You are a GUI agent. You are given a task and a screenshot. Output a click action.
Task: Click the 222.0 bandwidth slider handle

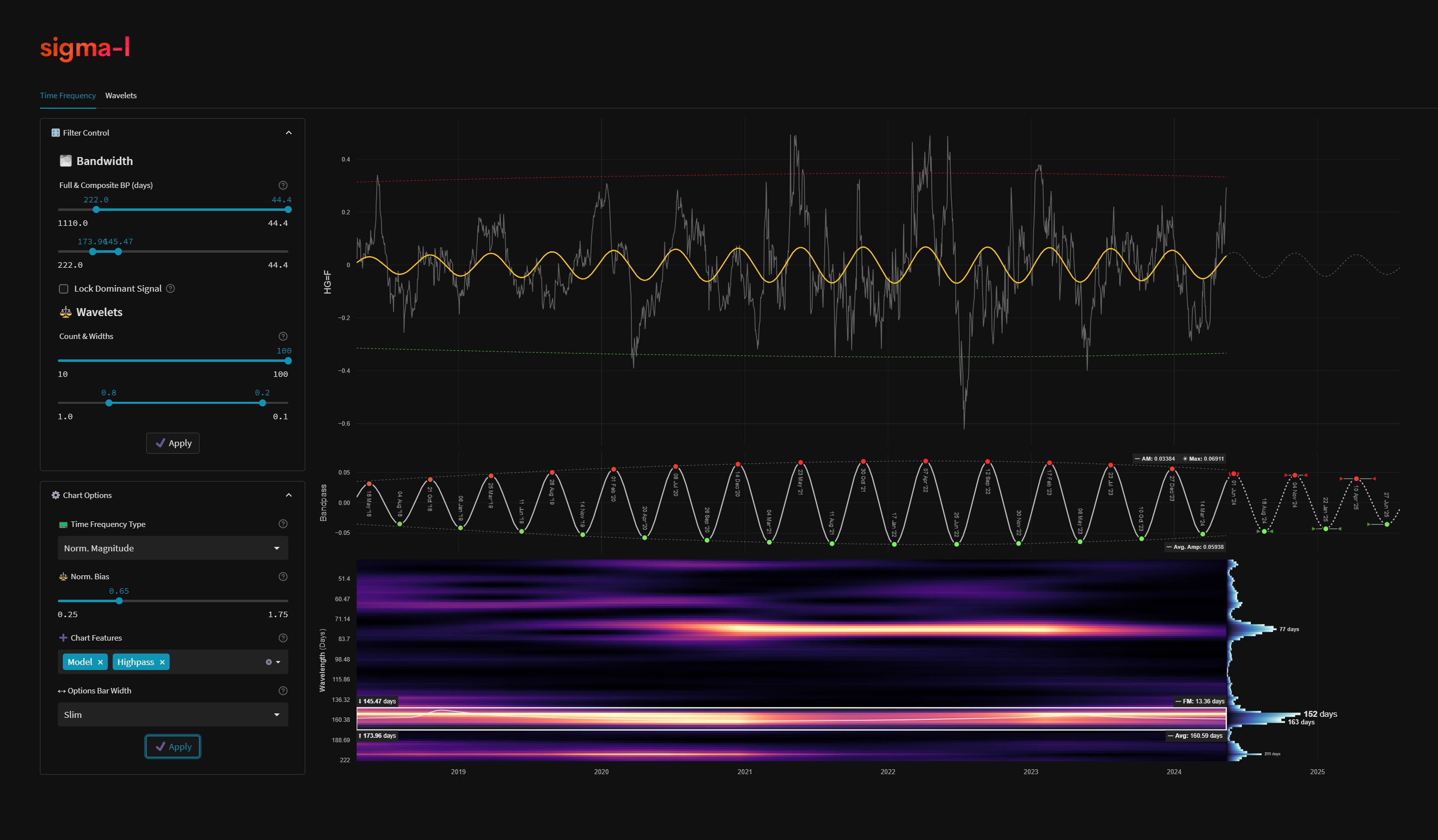(96, 210)
